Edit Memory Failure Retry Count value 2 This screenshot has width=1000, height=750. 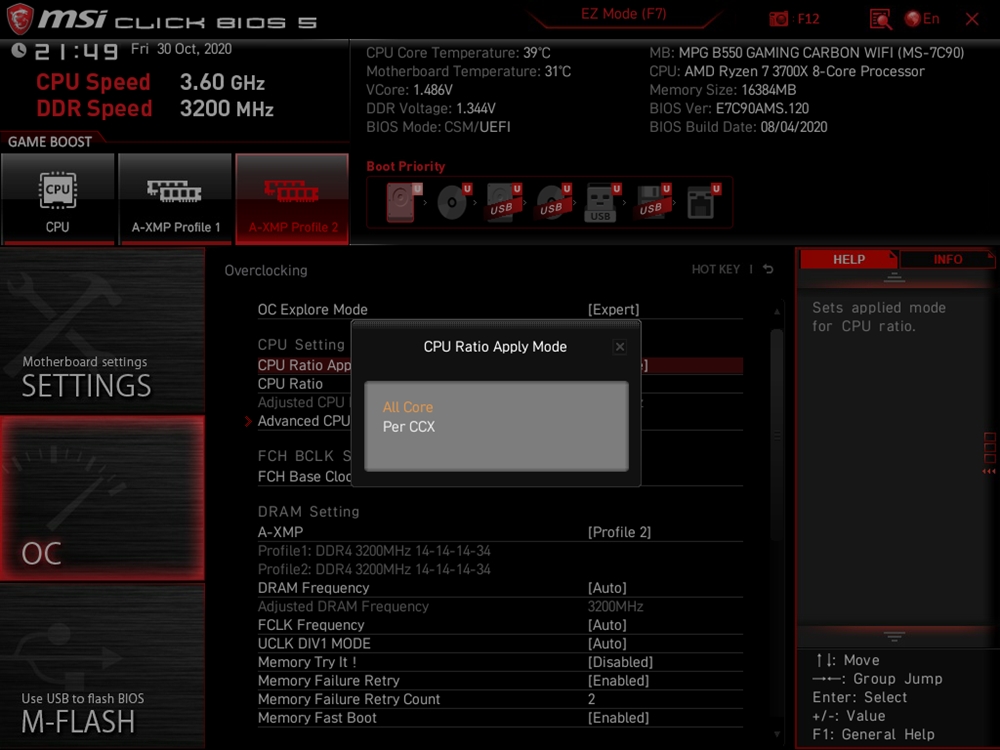tap(591, 699)
